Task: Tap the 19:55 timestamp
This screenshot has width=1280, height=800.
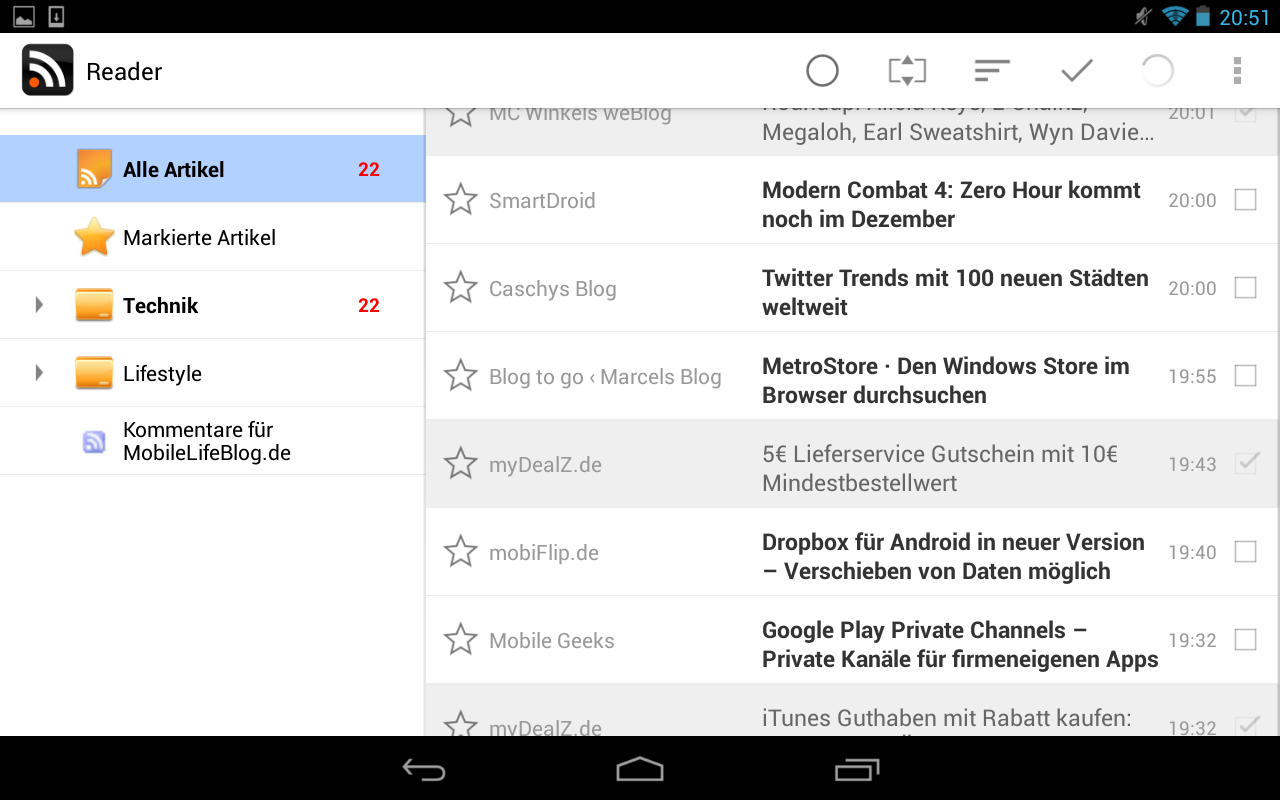Action: tap(1192, 376)
